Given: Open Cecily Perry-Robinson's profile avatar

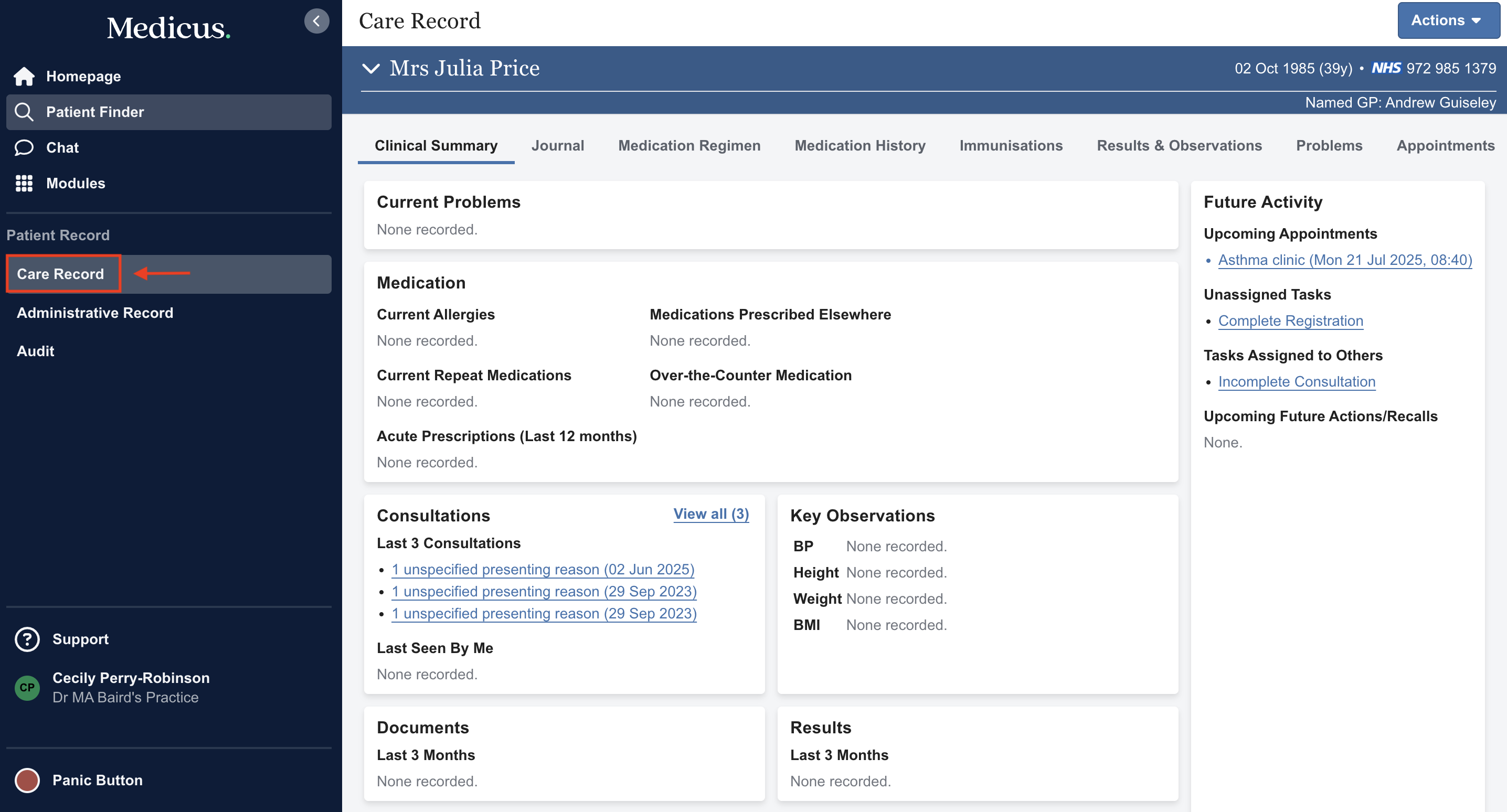Looking at the screenshot, I should [27, 688].
